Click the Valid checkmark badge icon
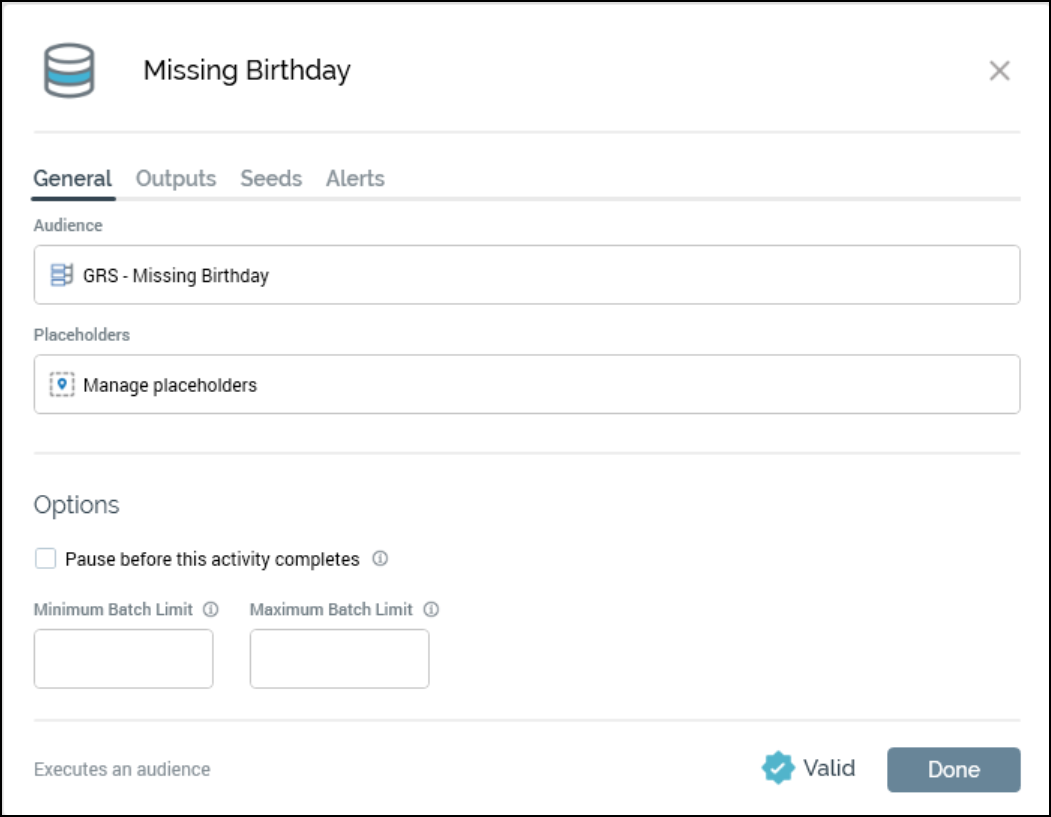Screen dimensions: 1051x817 [x=777, y=768]
